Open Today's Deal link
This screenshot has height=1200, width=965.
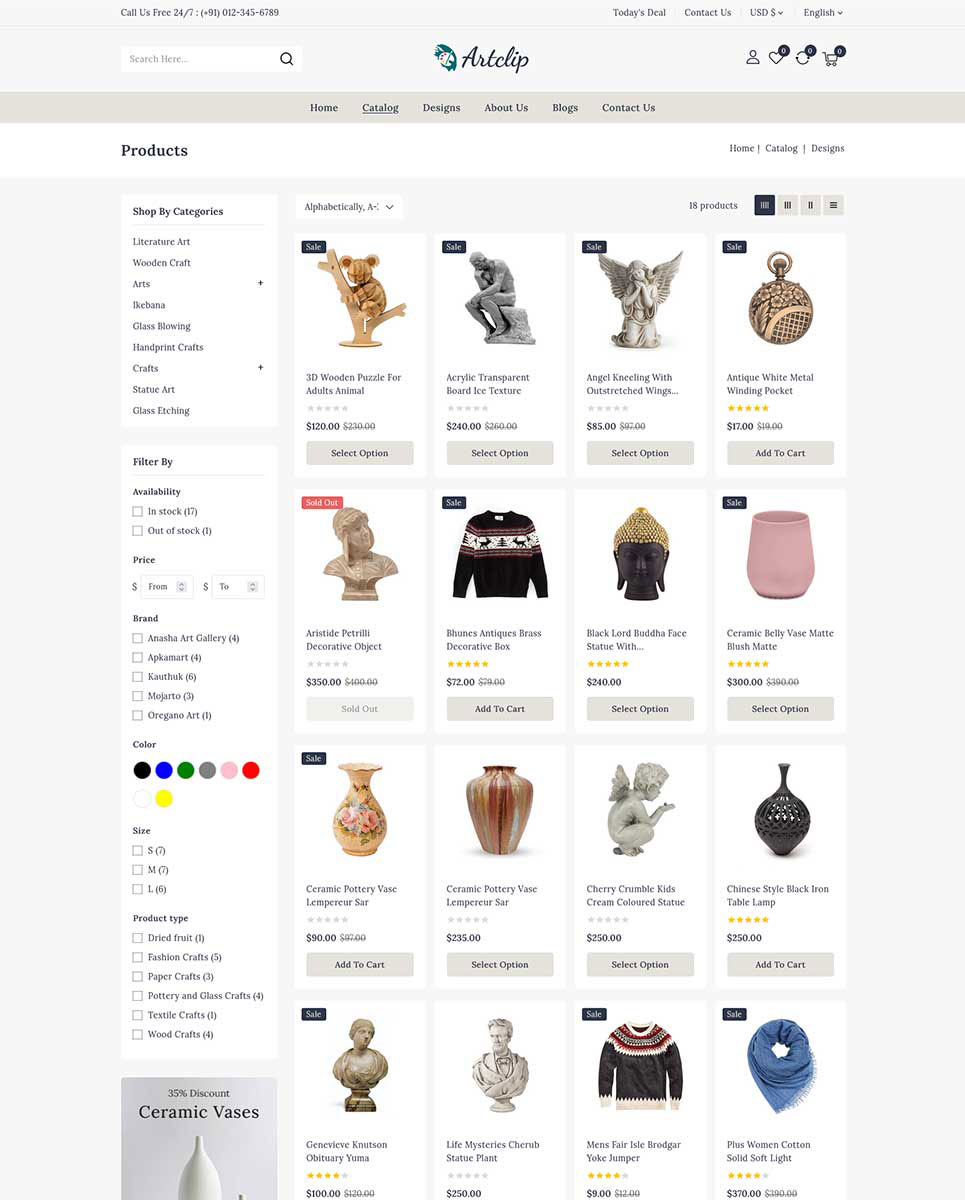(639, 13)
